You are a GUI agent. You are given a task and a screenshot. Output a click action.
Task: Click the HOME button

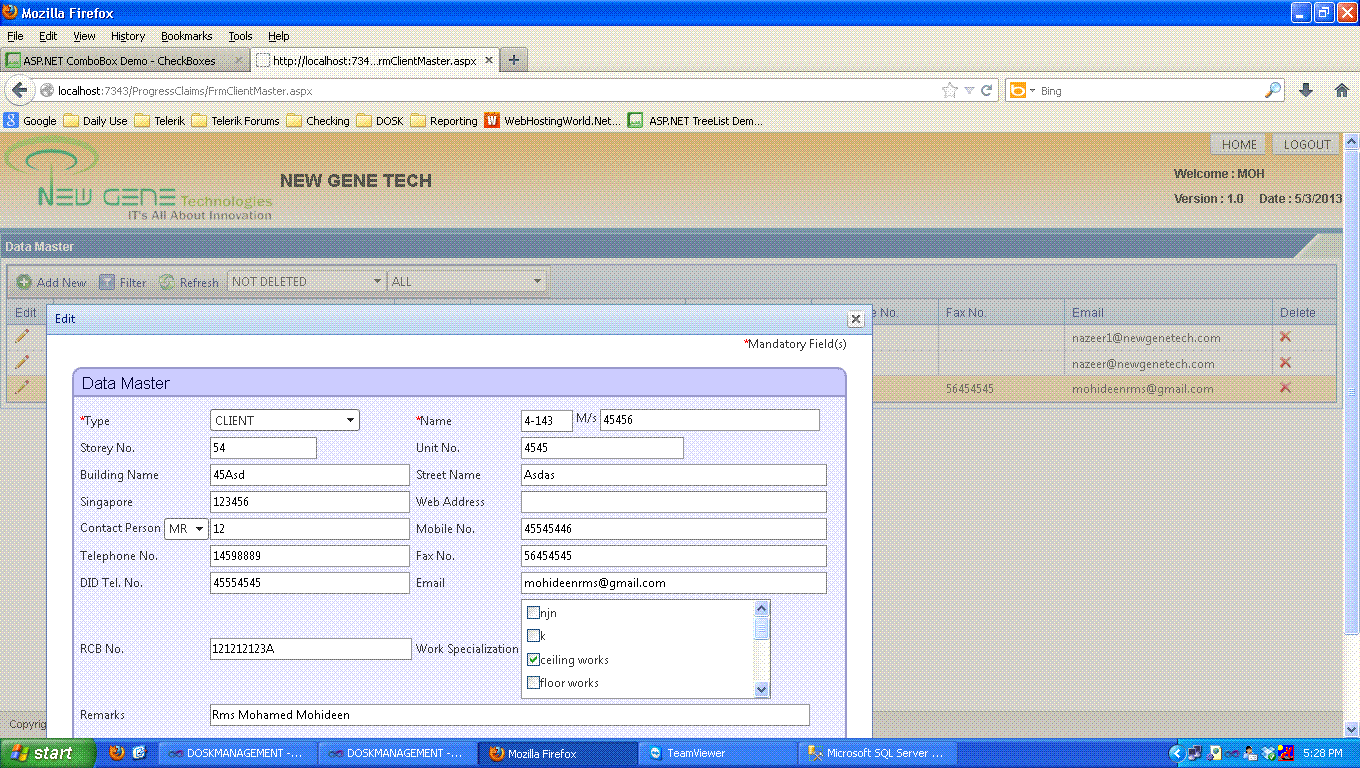click(x=1239, y=144)
